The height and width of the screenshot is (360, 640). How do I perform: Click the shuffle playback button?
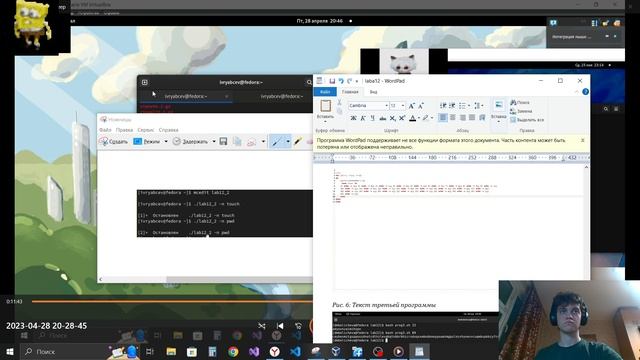(262, 326)
